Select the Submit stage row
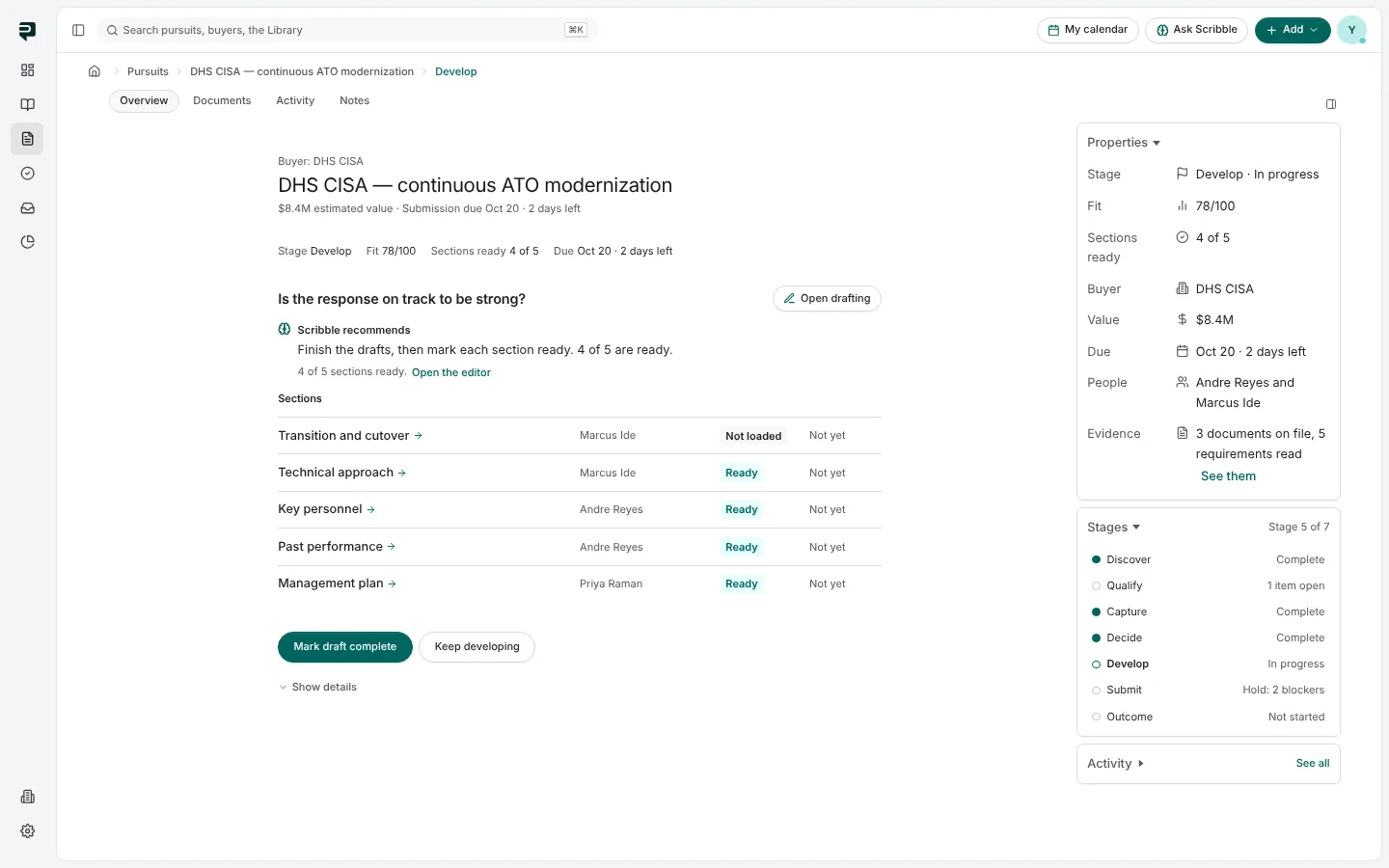This screenshot has width=1389, height=868. point(1208,691)
